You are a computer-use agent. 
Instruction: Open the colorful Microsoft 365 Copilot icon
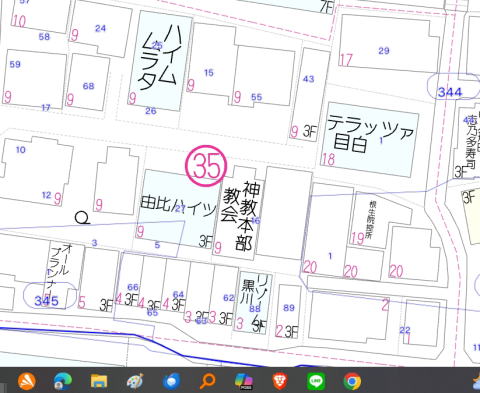click(x=244, y=381)
